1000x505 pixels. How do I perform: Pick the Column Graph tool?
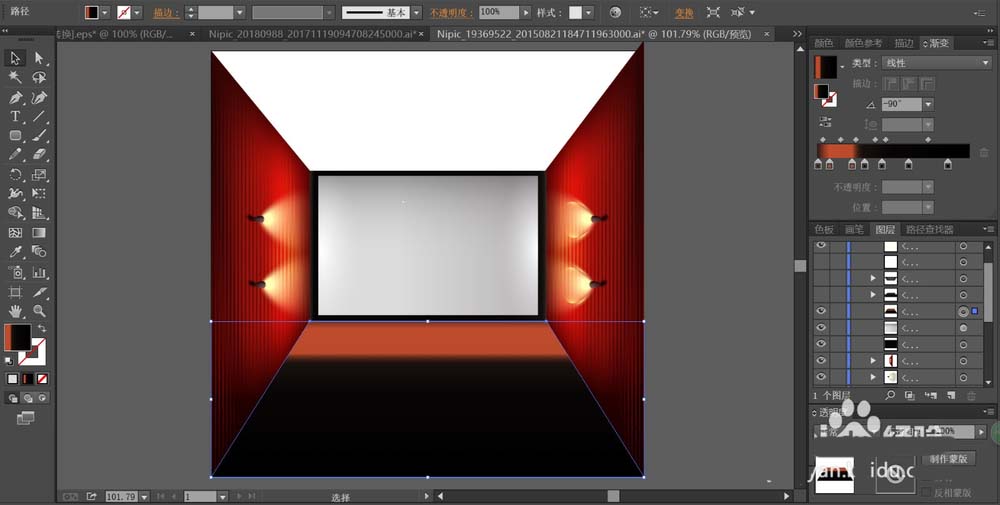tap(39, 273)
